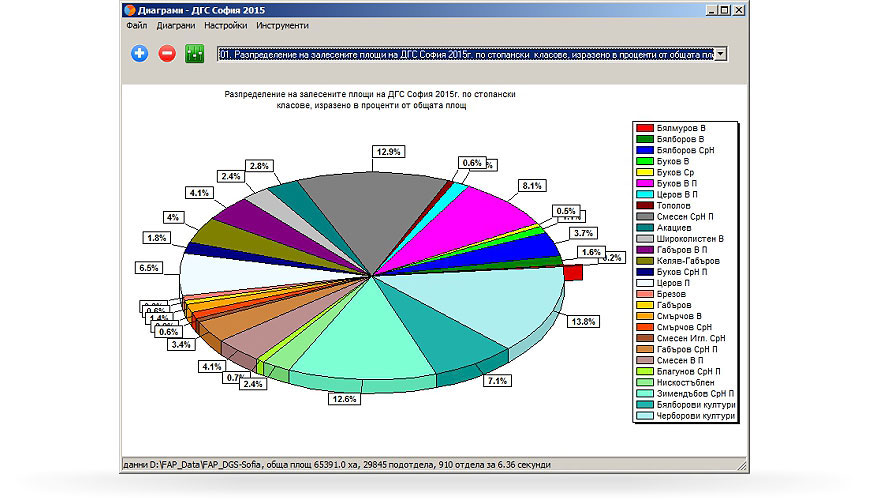Click the red minus remove icon
The image size is (869, 500).
[x=167, y=54]
